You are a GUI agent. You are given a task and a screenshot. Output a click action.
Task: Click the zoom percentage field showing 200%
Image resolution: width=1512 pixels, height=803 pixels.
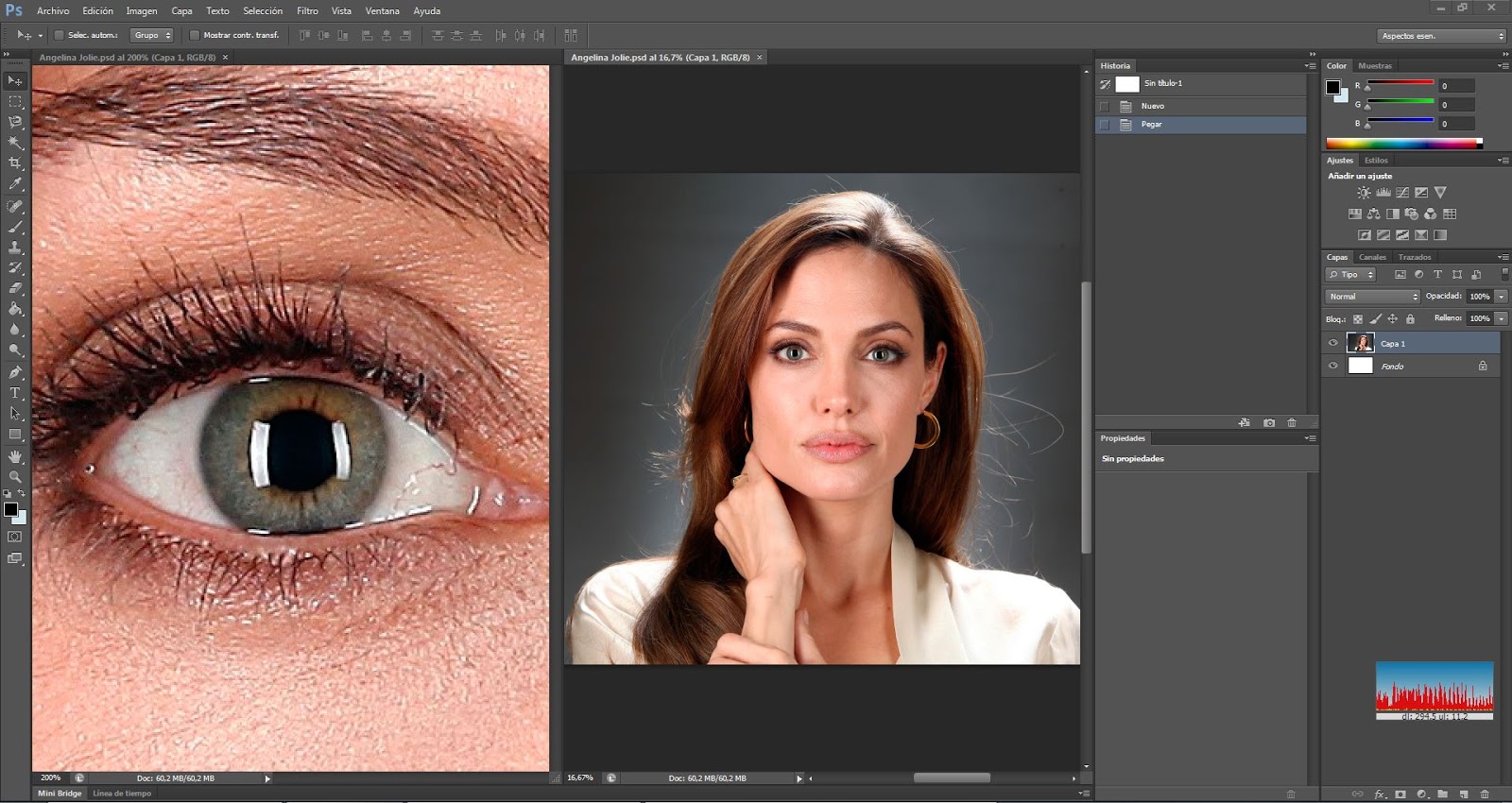click(x=51, y=778)
